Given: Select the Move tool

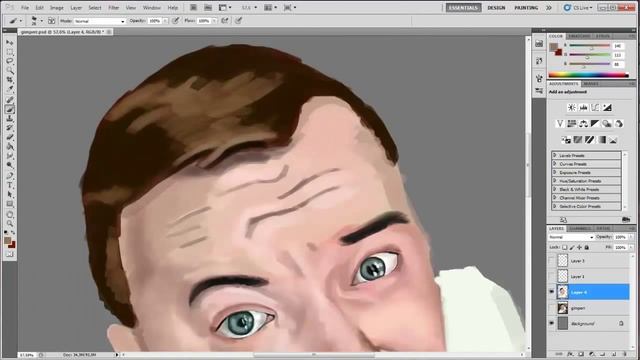Looking at the screenshot, I should 10,42.
